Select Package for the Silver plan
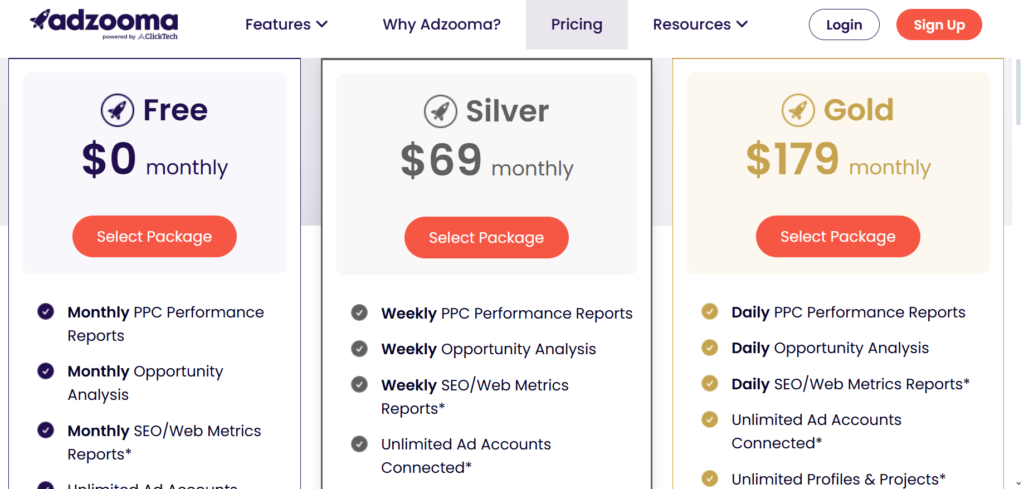Screen dimensions: 1024x489 point(487,238)
